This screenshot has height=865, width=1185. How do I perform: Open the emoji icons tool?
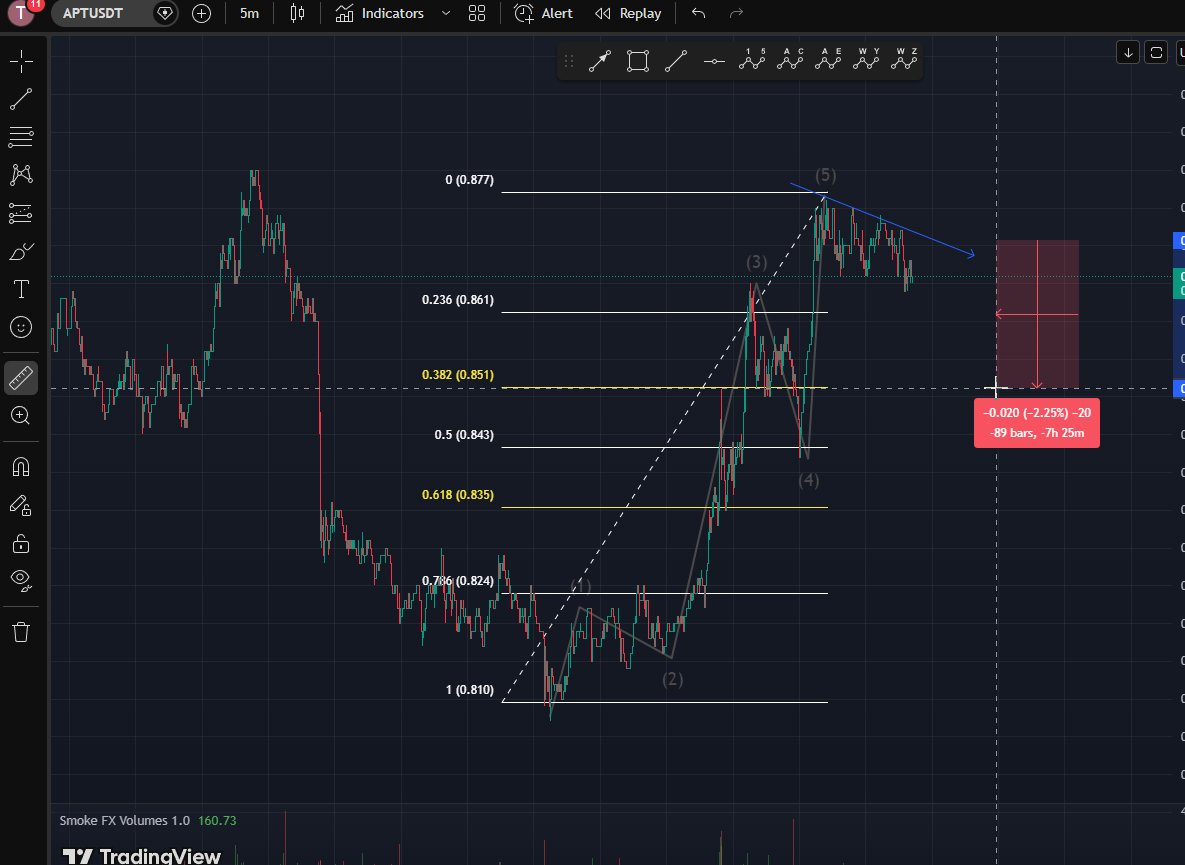pyautogui.click(x=21, y=327)
